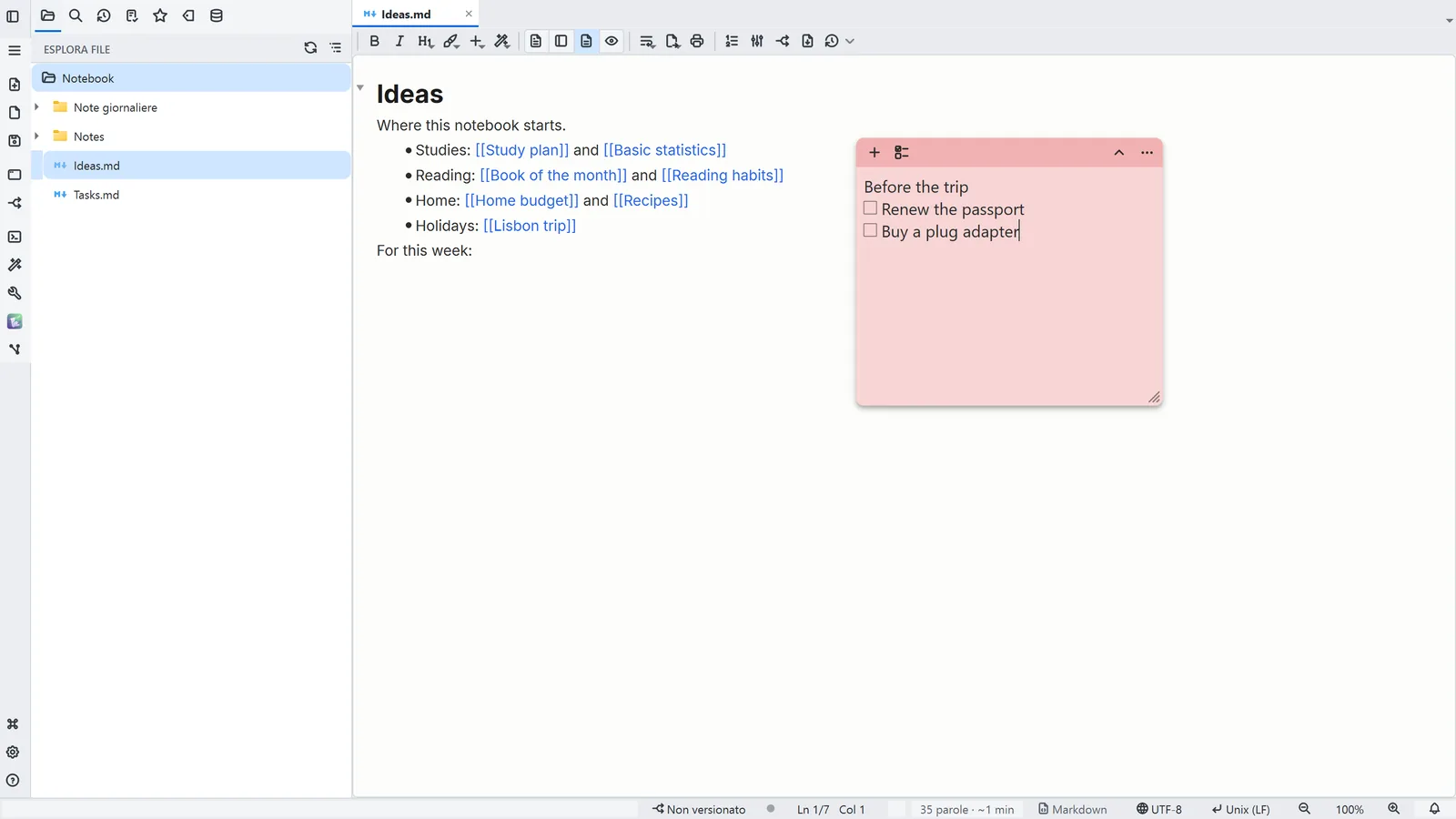This screenshot has height=819, width=1456.
Task: Check the Renew the passport checkbox
Action: tap(870, 208)
